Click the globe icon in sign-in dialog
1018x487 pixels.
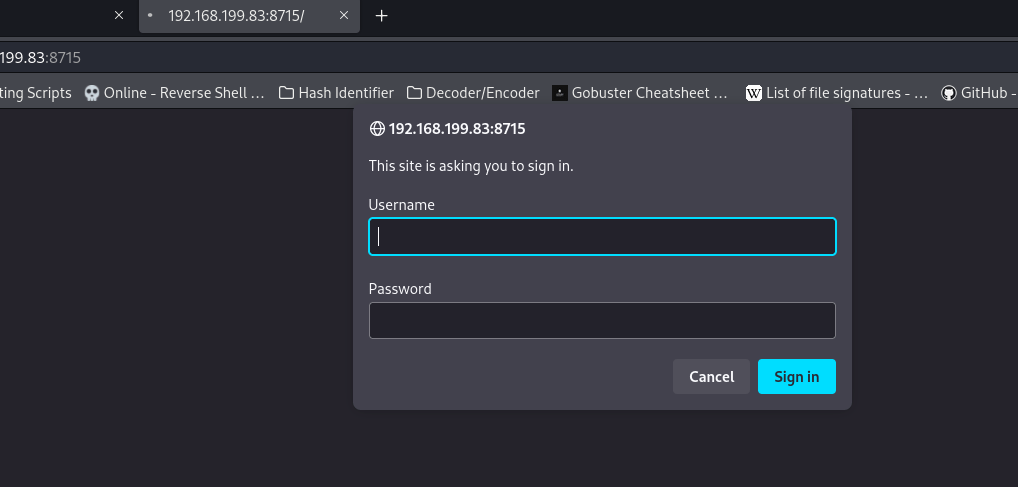tap(377, 128)
